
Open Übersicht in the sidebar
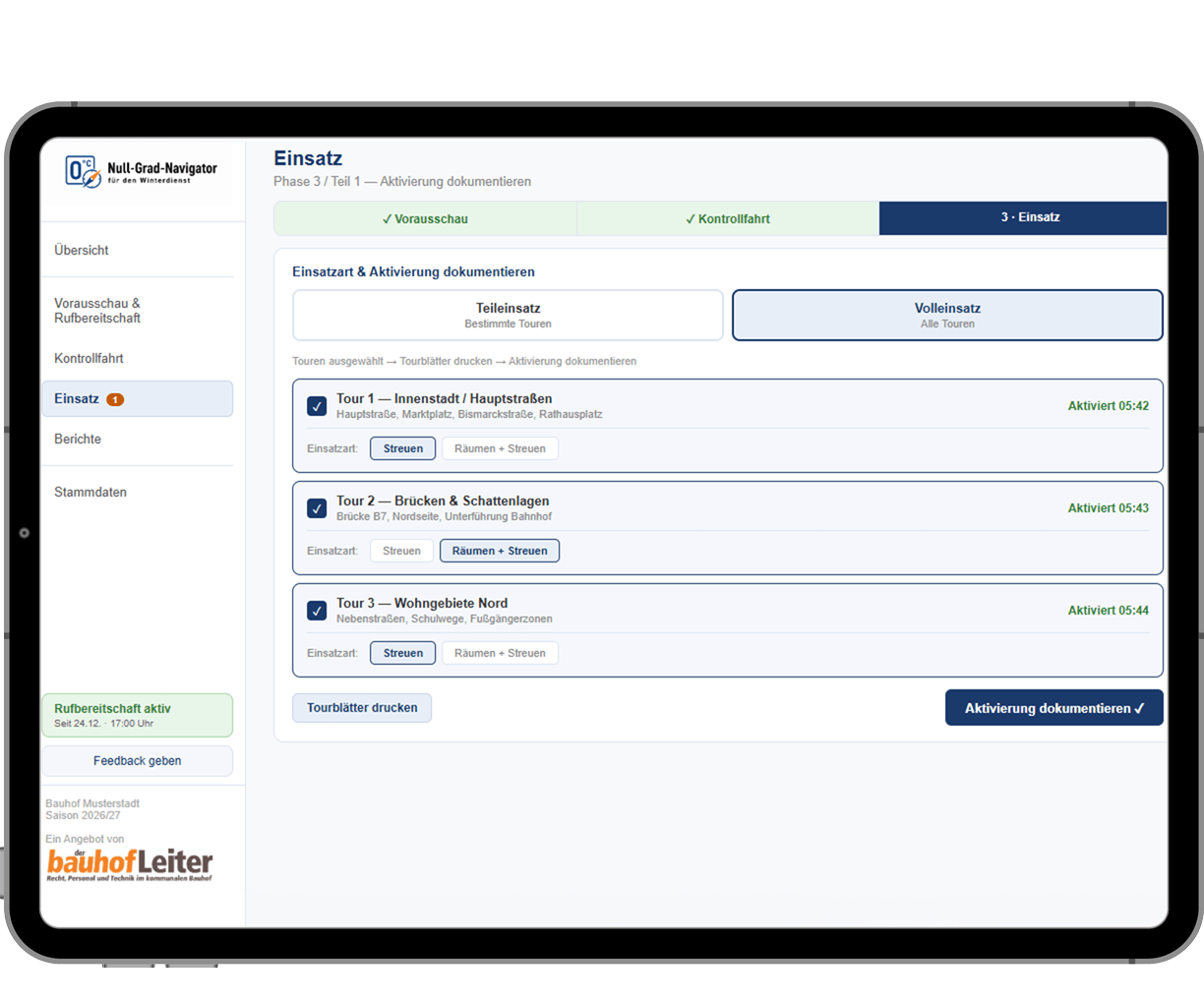[82, 251]
